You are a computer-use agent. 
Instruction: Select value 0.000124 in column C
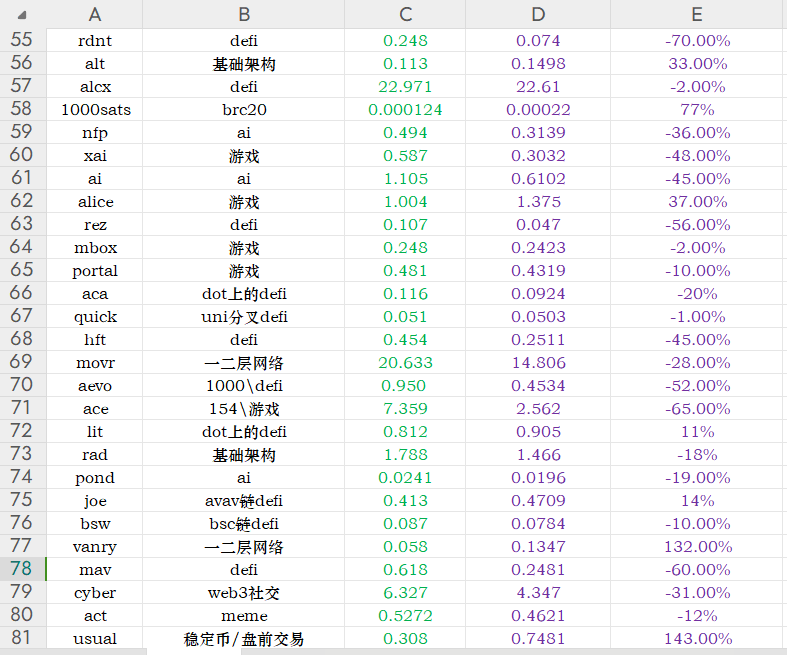click(405, 109)
